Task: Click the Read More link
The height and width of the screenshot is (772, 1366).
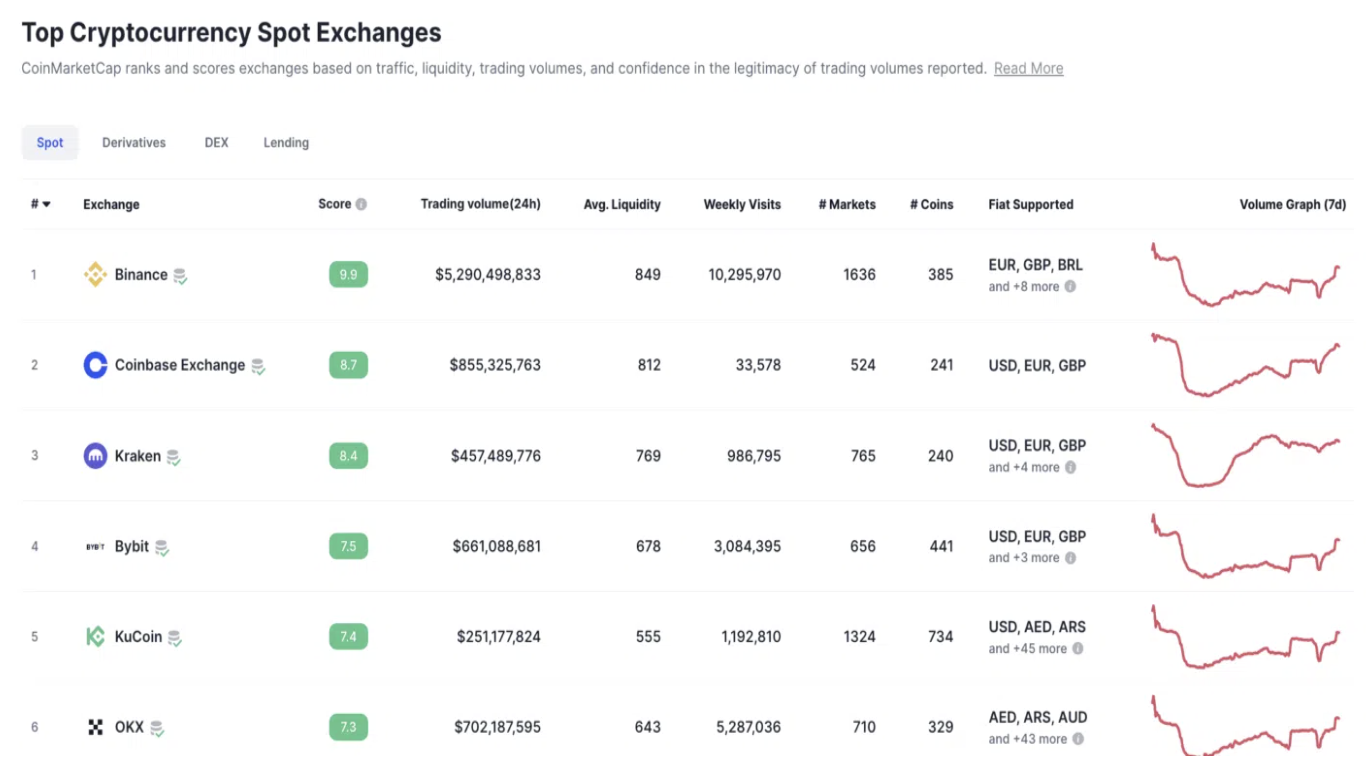Action: [1028, 69]
